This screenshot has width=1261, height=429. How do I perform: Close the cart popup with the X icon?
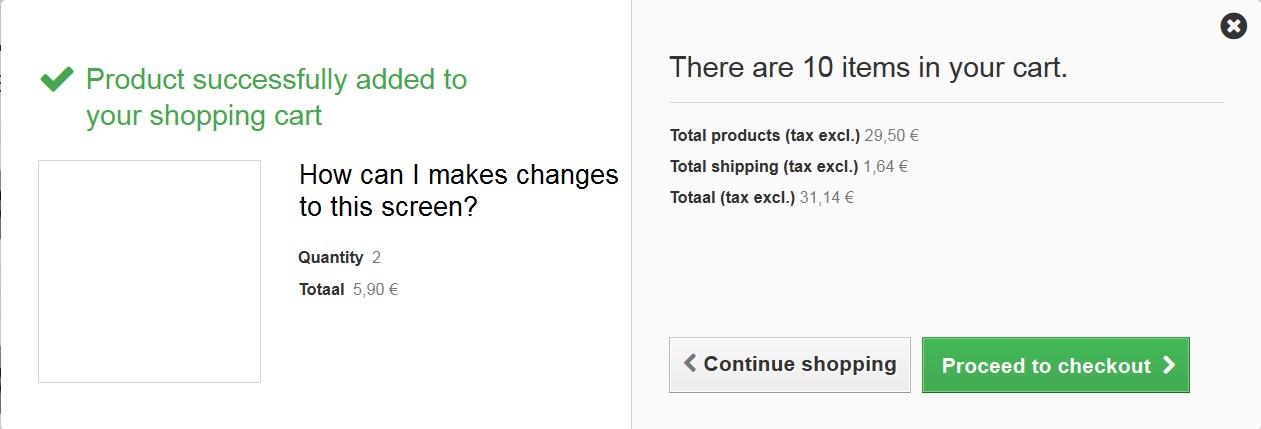tap(1234, 26)
